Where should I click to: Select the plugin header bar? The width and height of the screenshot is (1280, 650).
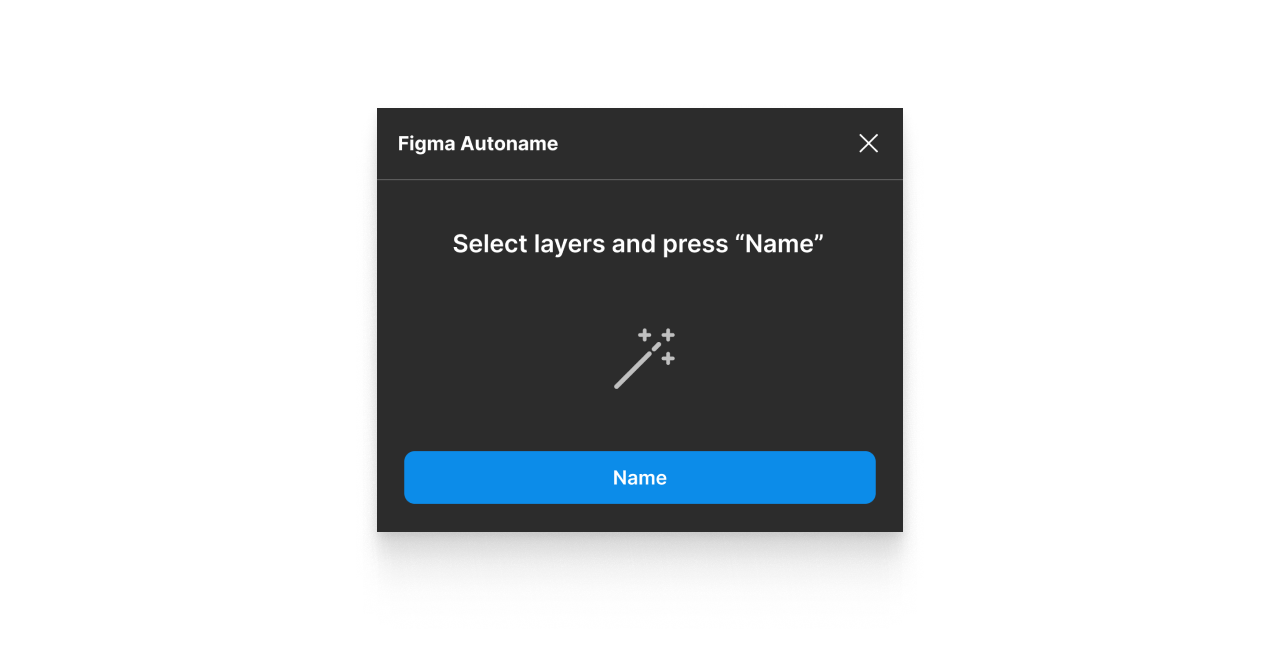(x=640, y=143)
